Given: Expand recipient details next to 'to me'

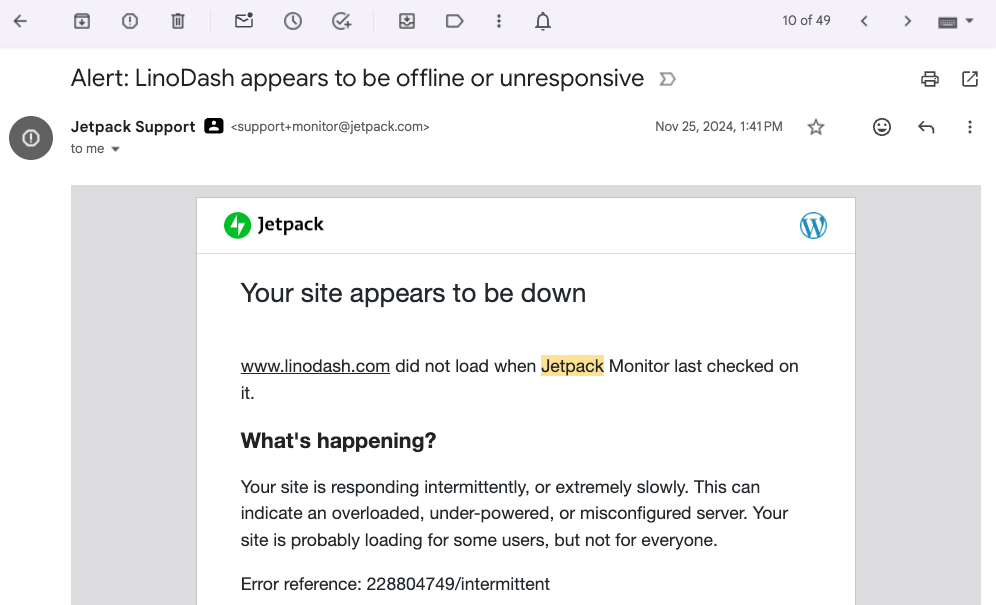Looking at the screenshot, I should coord(115,149).
